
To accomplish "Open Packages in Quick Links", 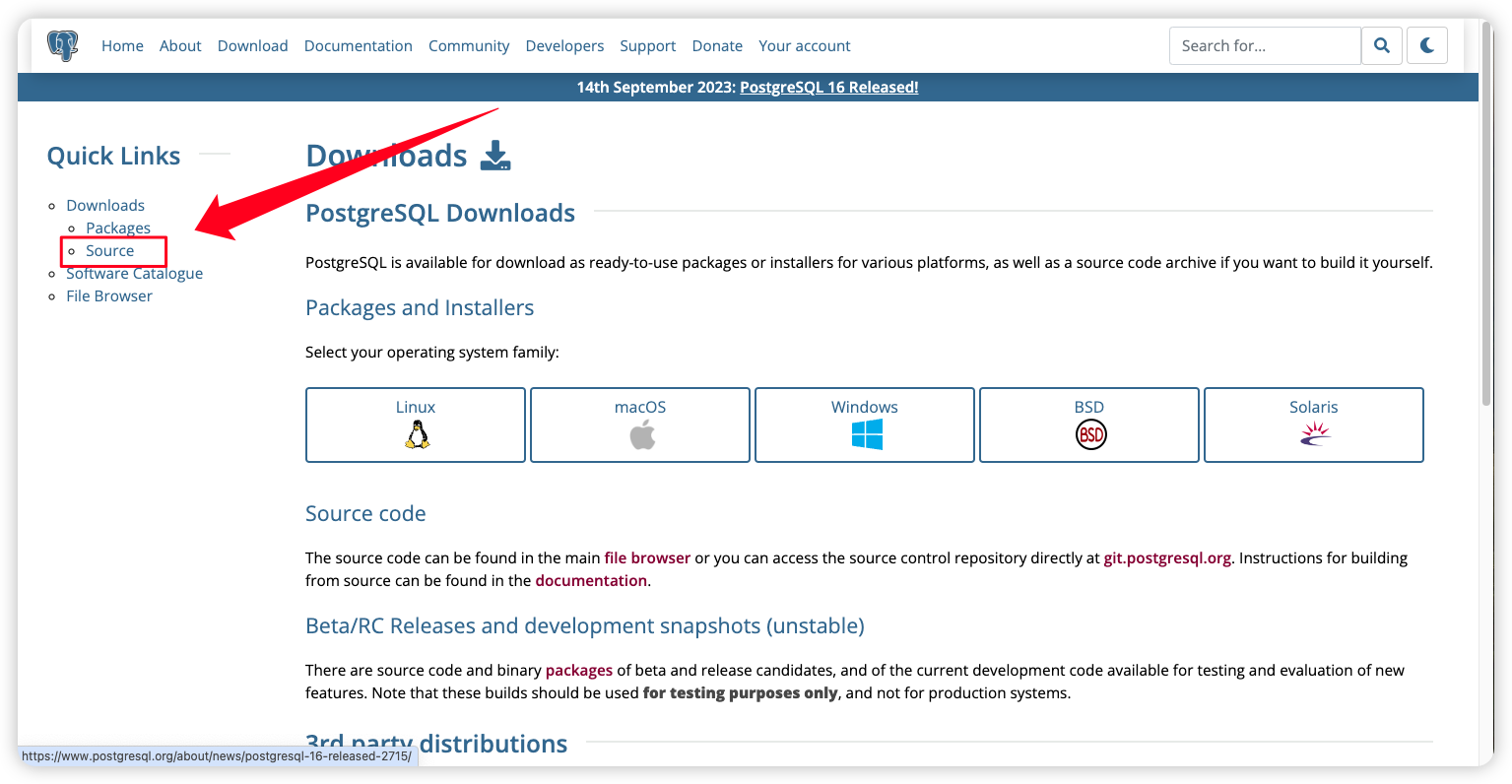I will 118,228.
